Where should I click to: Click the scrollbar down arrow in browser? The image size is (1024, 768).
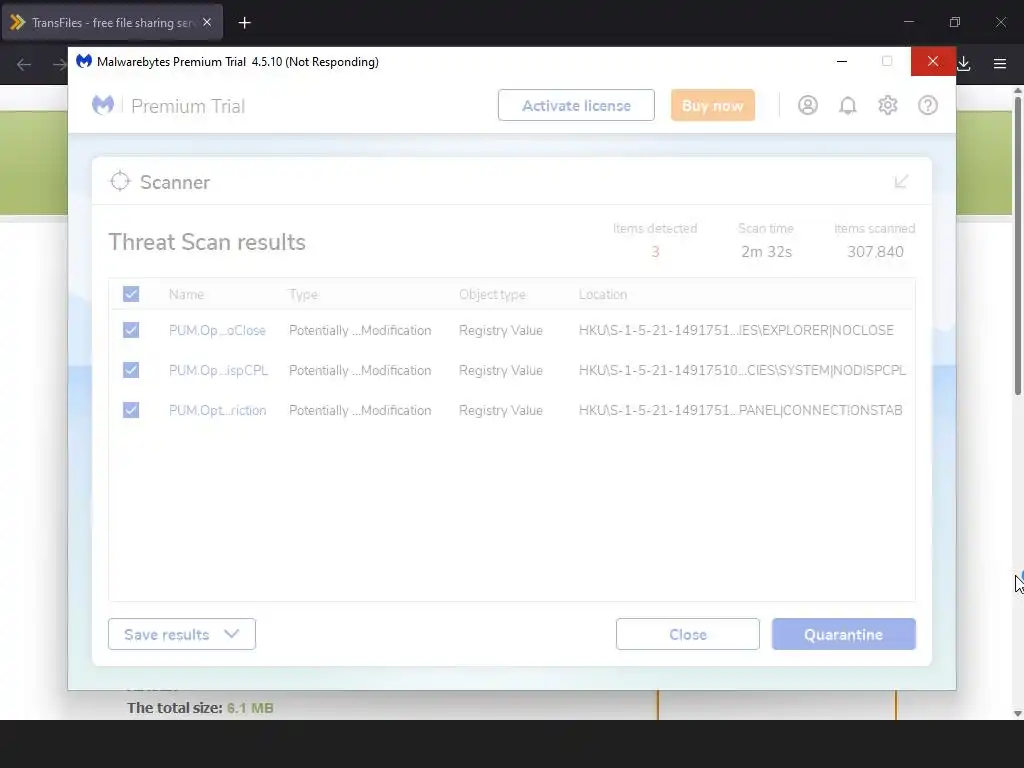click(1017, 713)
